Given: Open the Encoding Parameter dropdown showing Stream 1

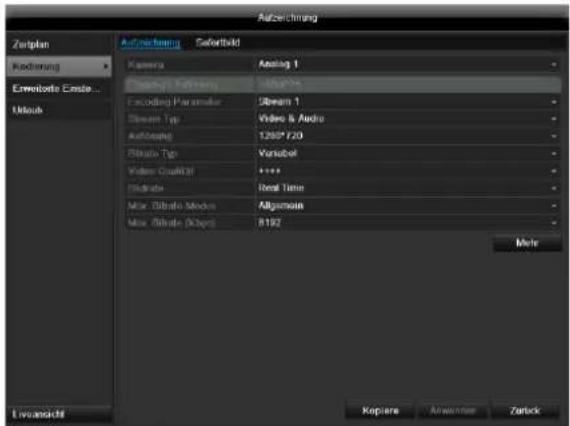Looking at the screenshot, I should pyautogui.click(x=408, y=102).
